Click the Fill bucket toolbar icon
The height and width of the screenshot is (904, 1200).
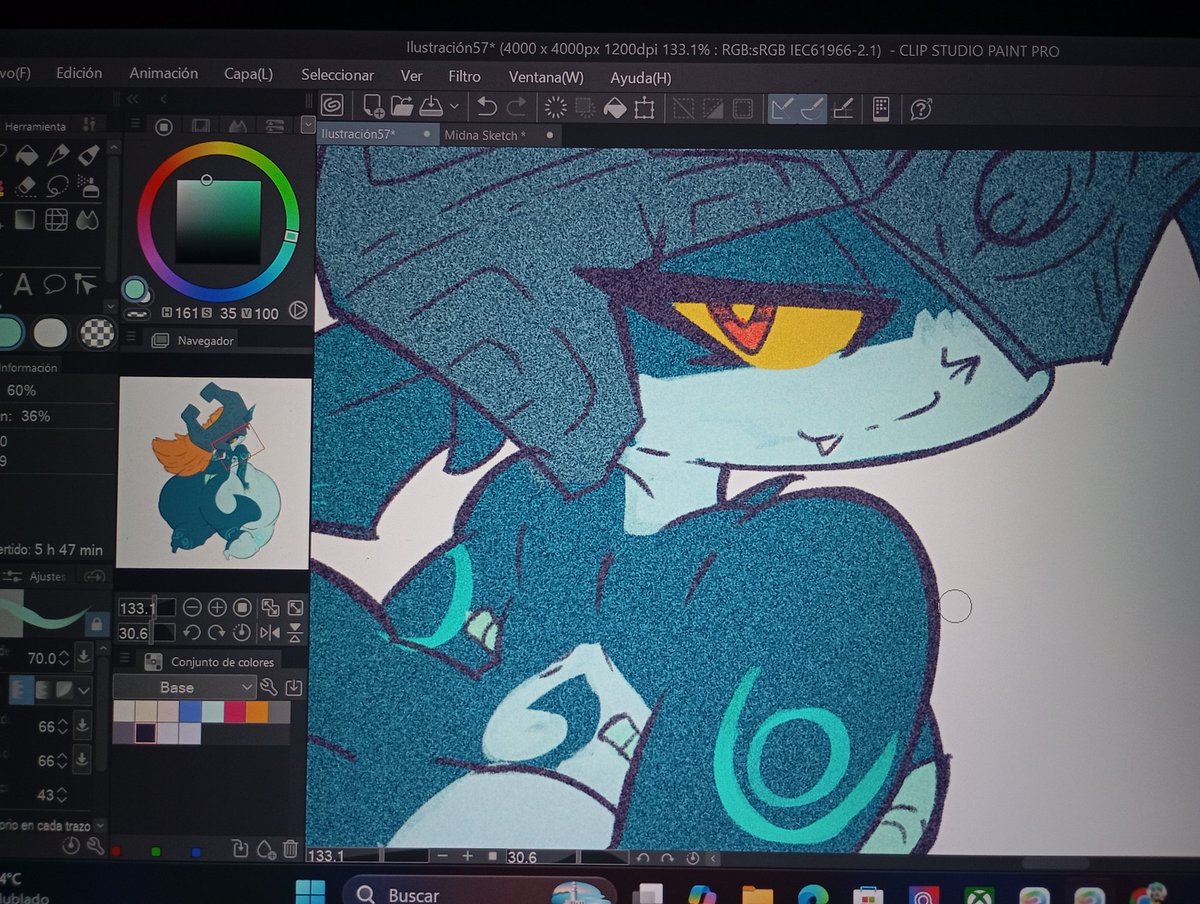click(615, 108)
